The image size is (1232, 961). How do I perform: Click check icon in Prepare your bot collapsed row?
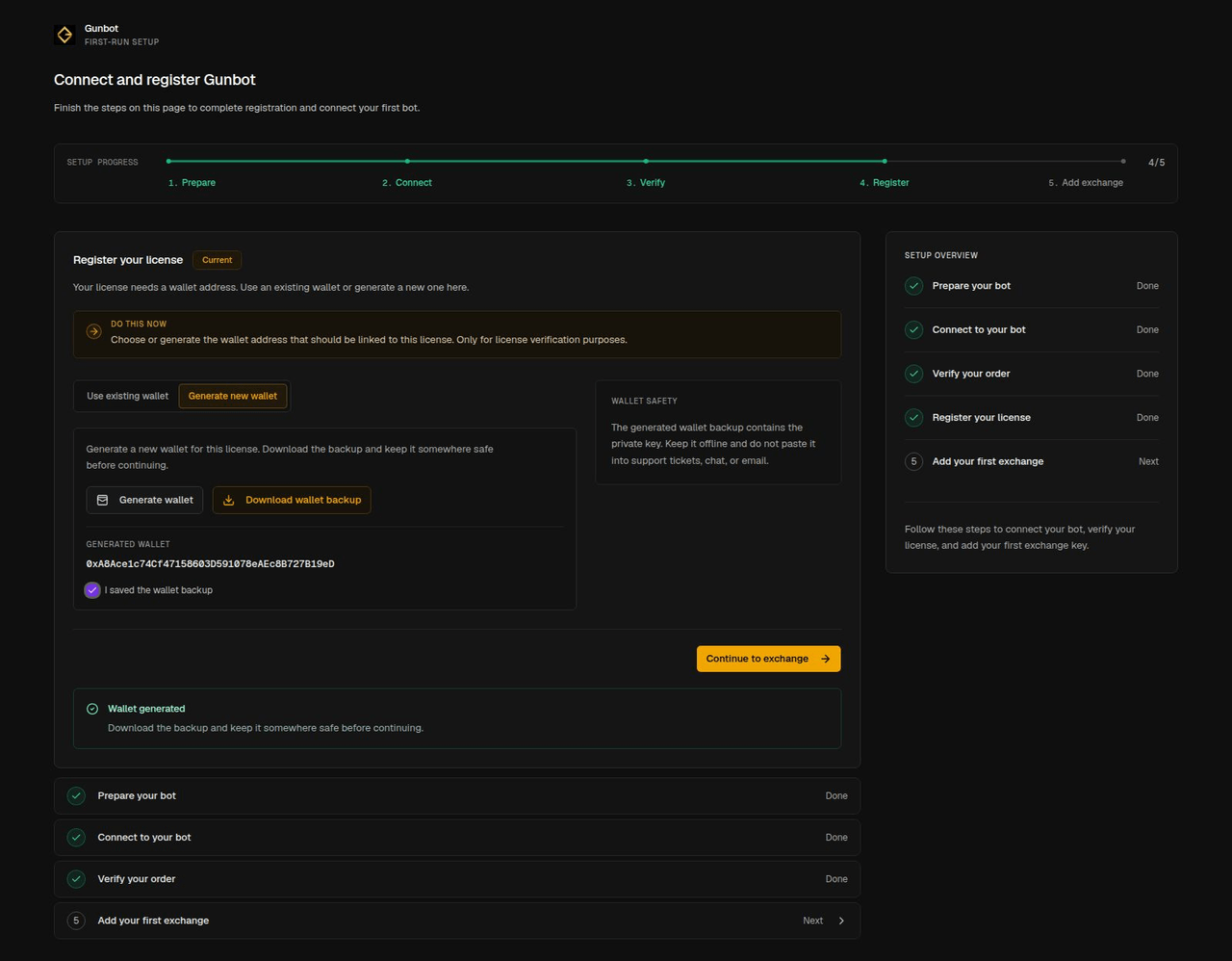coord(76,796)
